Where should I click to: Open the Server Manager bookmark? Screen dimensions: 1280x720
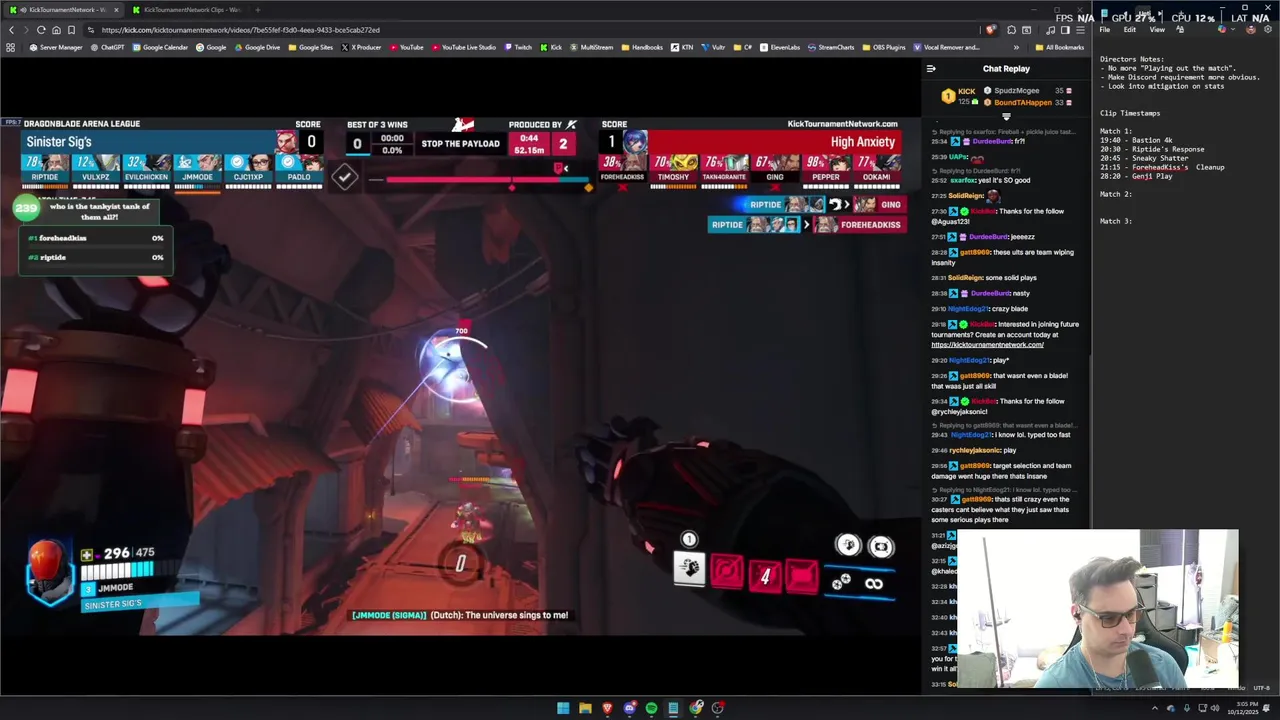pyautogui.click(x=56, y=47)
